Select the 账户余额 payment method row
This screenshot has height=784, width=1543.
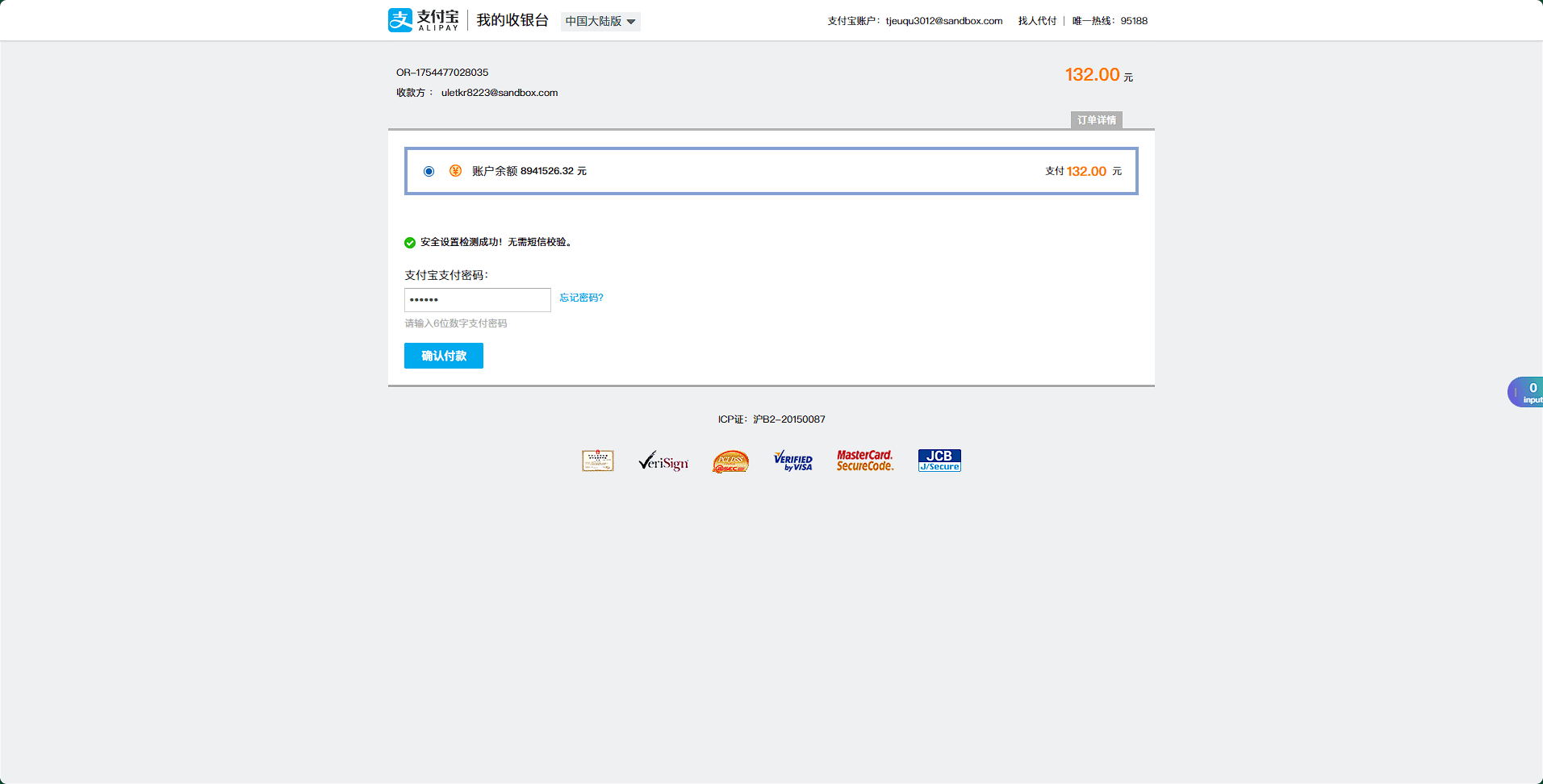[771, 171]
